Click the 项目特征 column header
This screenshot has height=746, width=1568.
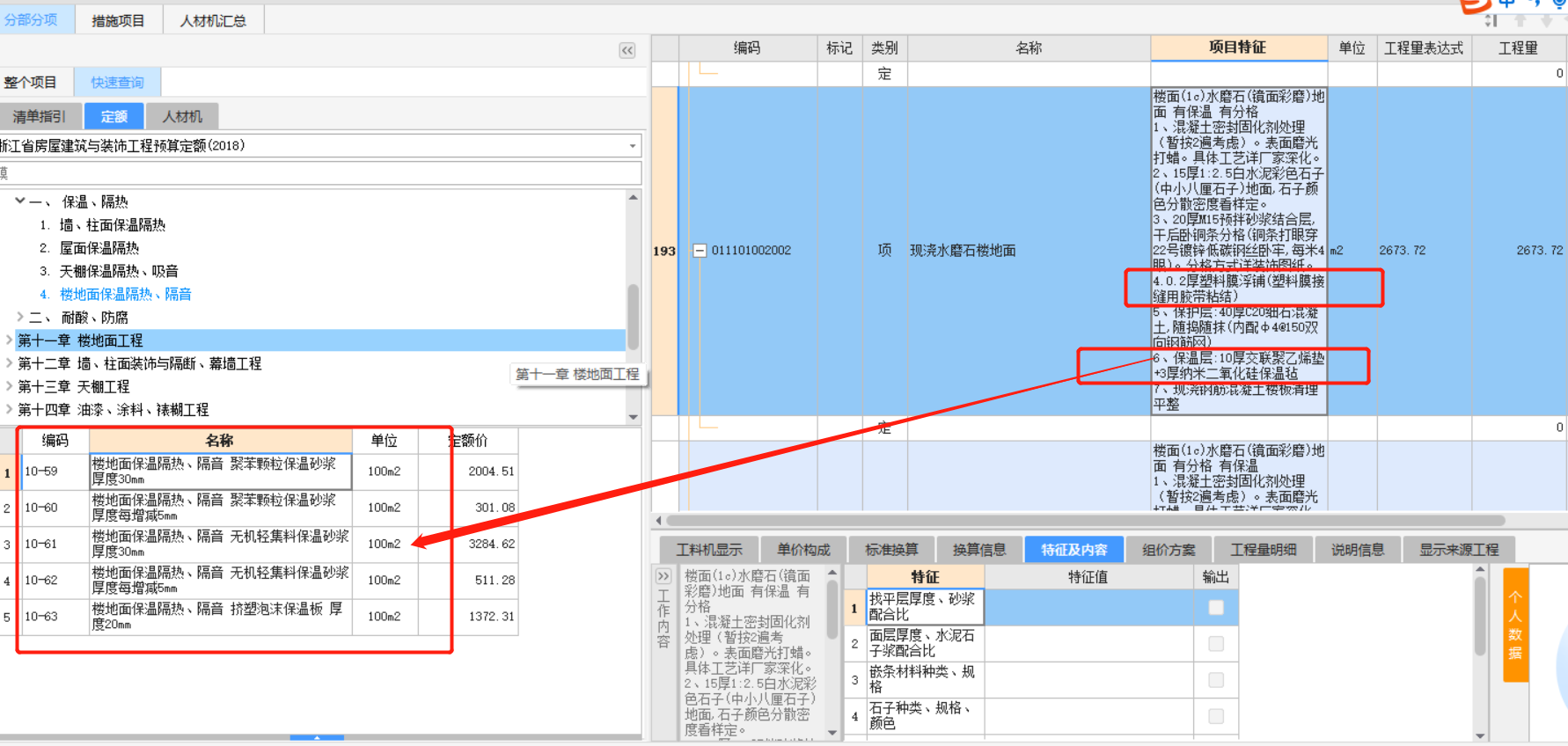[x=1238, y=48]
